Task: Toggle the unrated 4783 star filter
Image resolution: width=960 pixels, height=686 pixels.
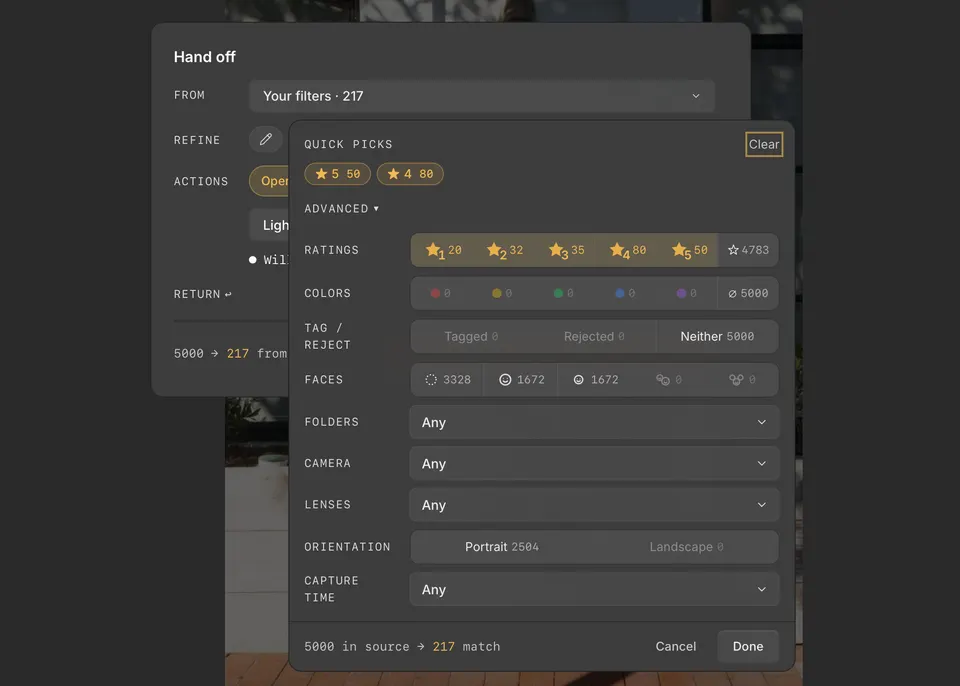Action: (x=748, y=250)
